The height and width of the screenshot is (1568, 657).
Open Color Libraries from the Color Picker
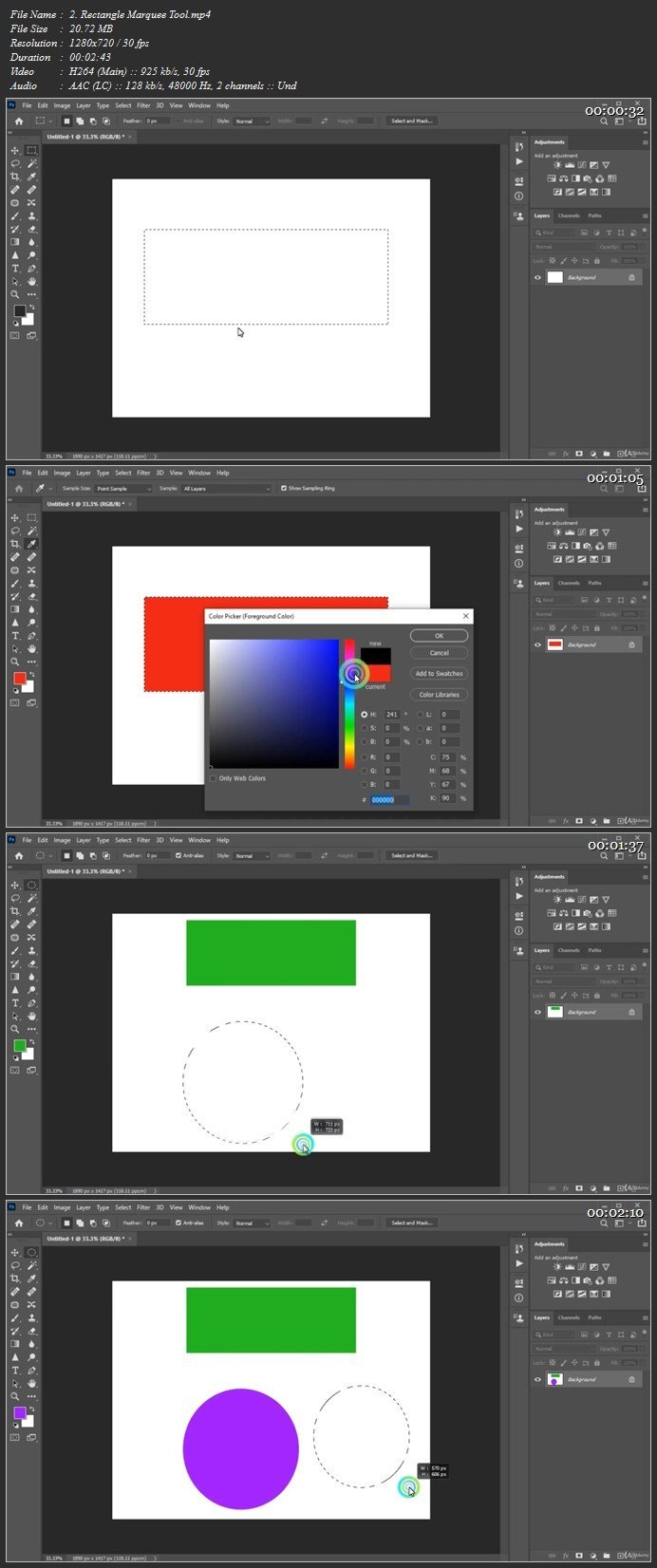439,695
